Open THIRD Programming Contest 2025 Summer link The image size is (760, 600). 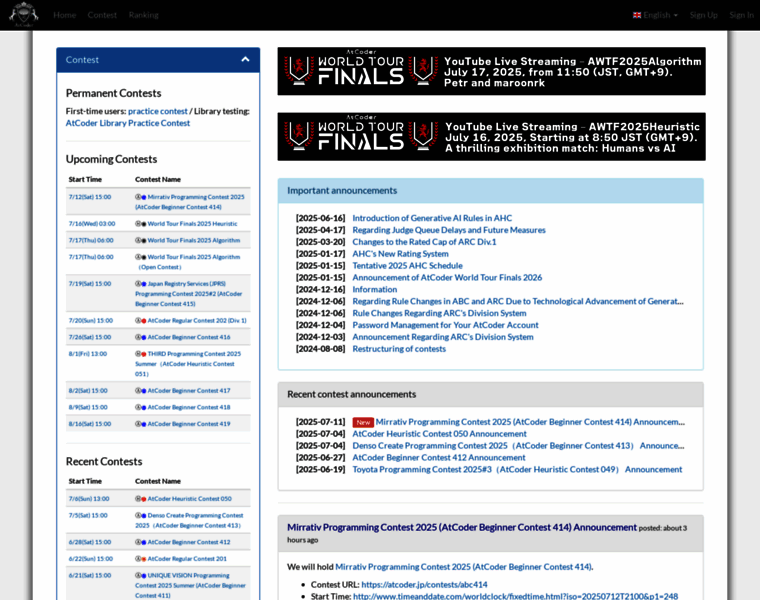pyautogui.click(x=188, y=363)
